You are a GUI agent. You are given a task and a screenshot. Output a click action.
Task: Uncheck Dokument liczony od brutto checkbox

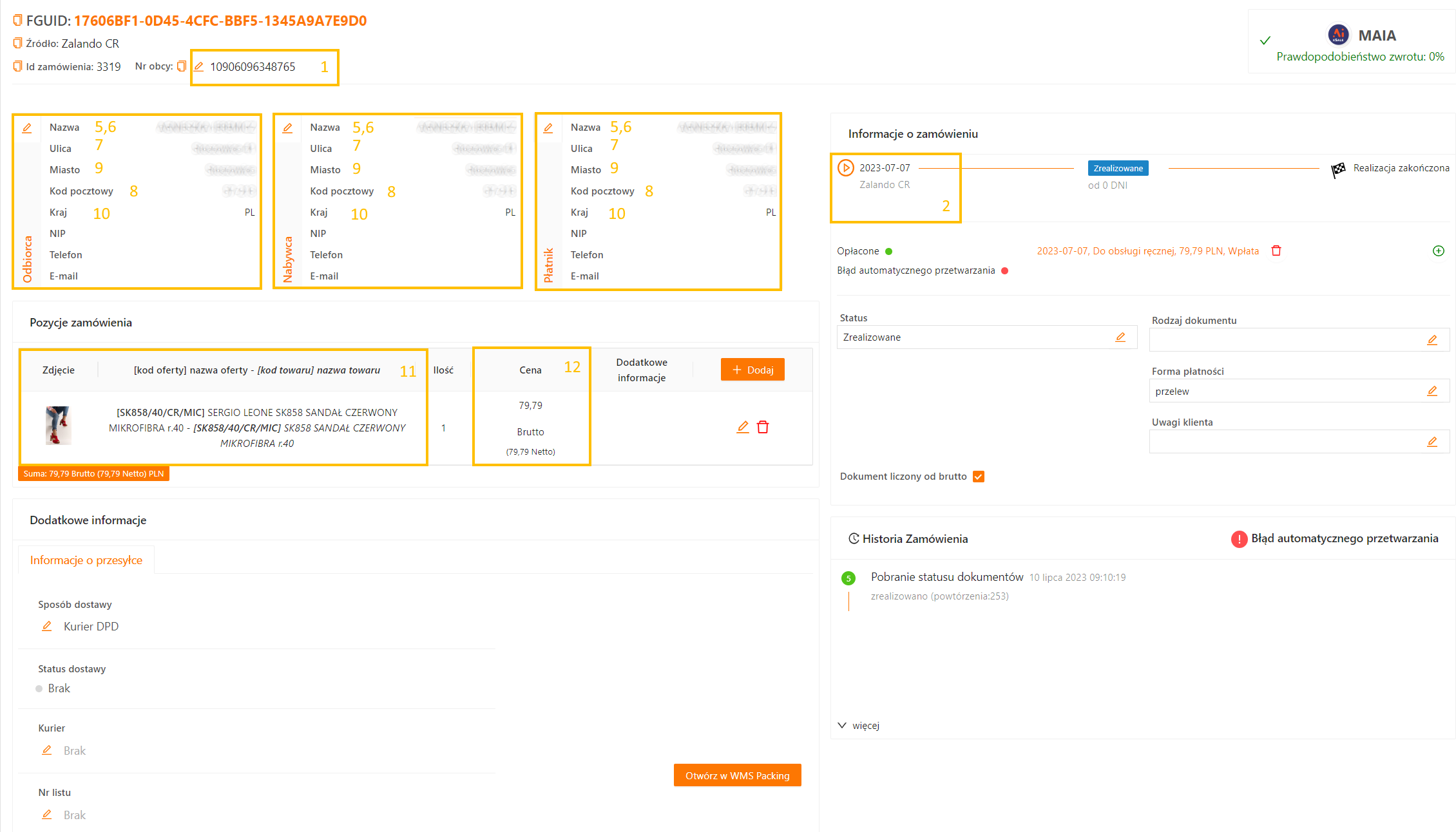(979, 477)
